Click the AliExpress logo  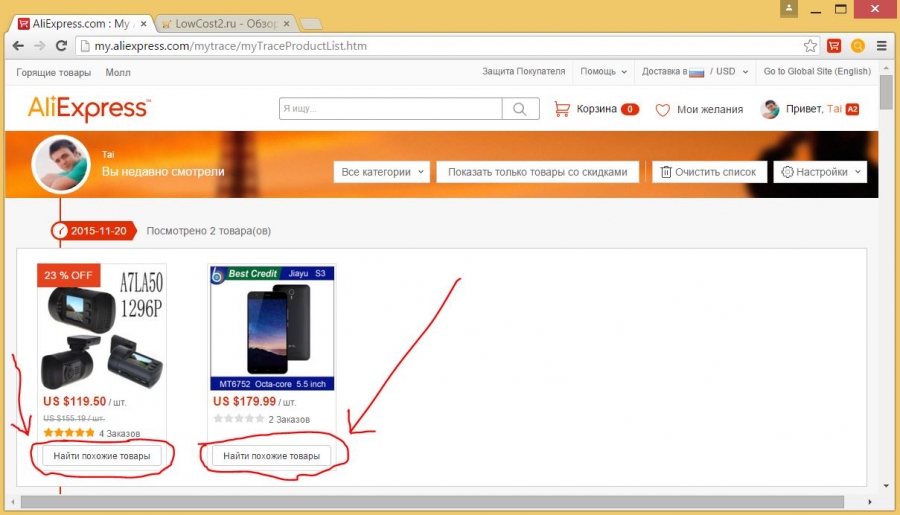click(x=89, y=108)
